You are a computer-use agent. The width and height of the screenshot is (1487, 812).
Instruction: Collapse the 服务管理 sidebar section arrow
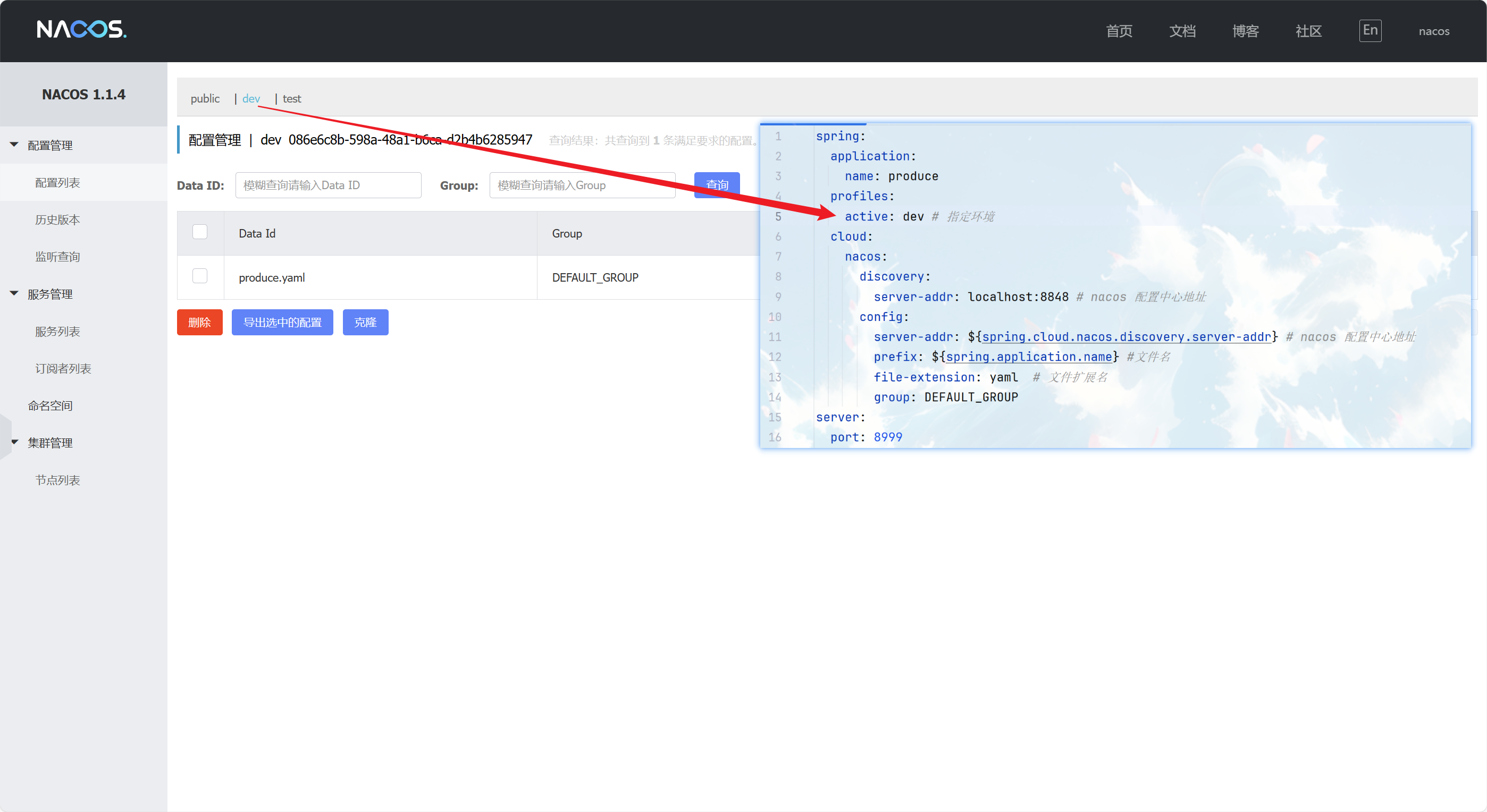click(14, 294)
